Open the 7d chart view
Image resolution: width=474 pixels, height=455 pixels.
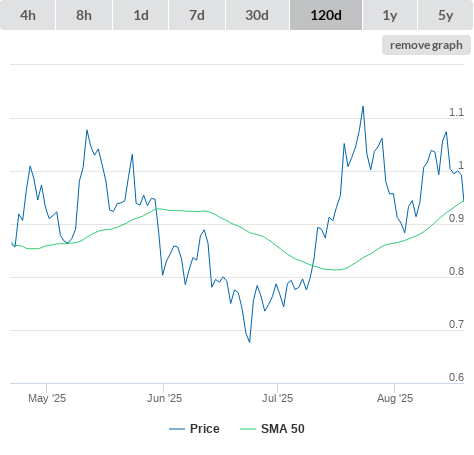click(x=197, y=15)
